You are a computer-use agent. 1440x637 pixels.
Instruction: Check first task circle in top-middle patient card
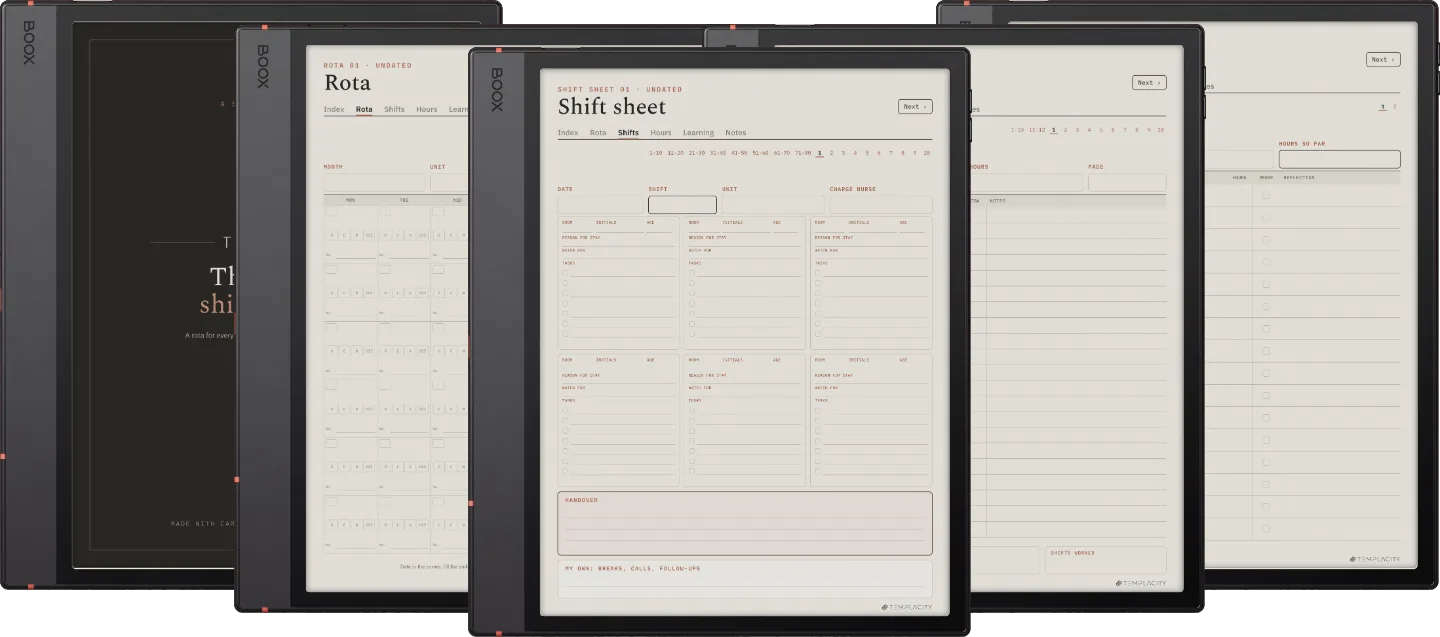tap(692, 273)
